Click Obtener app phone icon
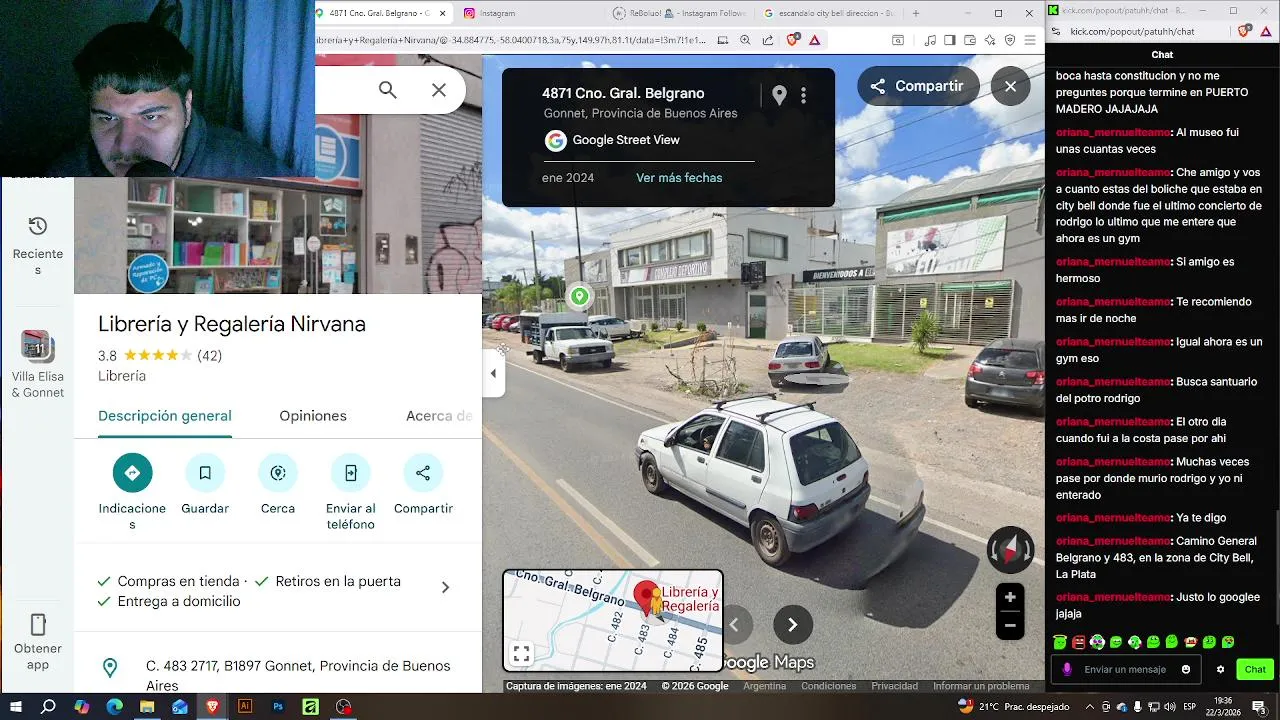Viewport: 1280px width, 720px height. 38,625
